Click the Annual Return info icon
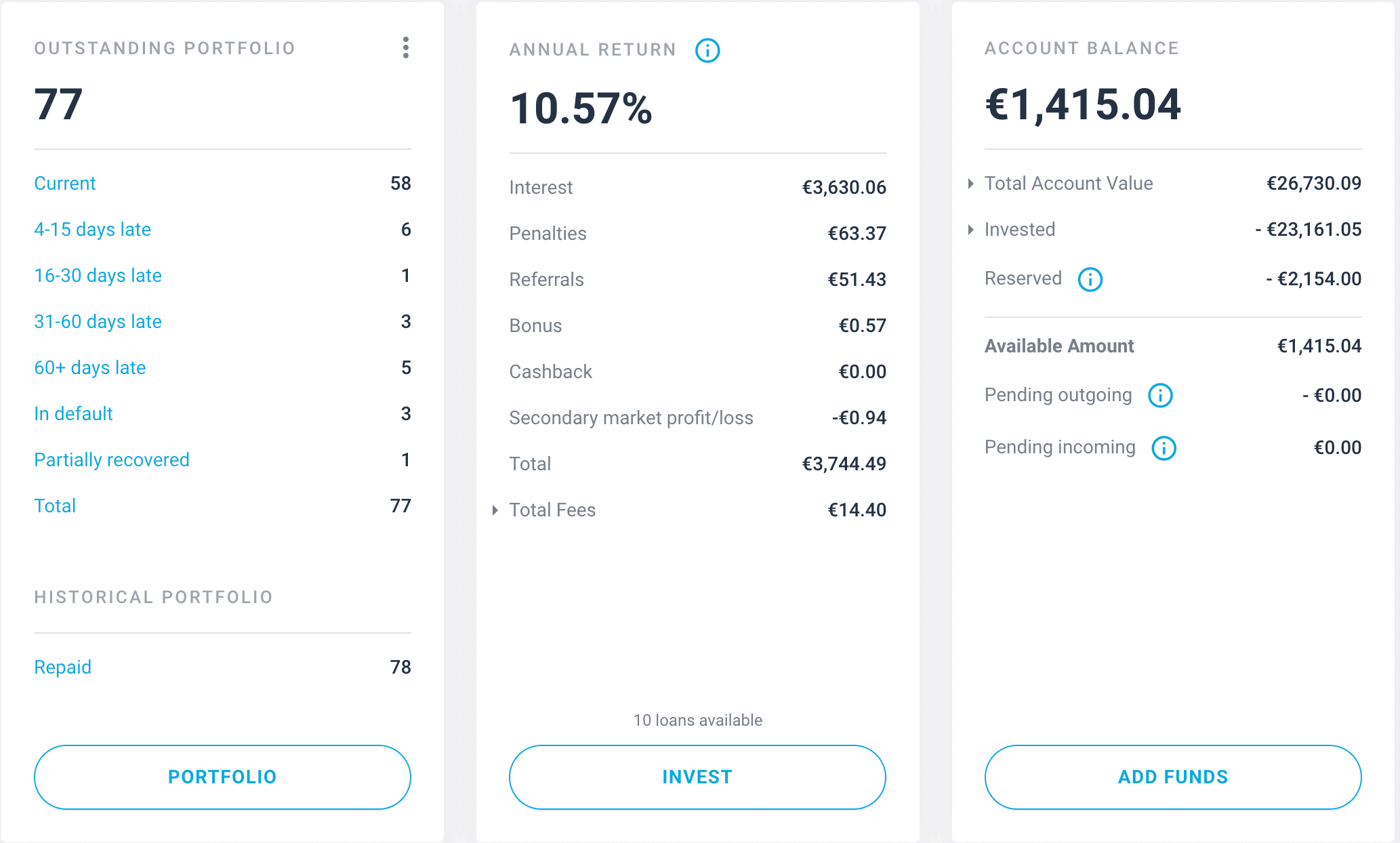Viewport: 1400px width, 843px height. coord(707,50)
